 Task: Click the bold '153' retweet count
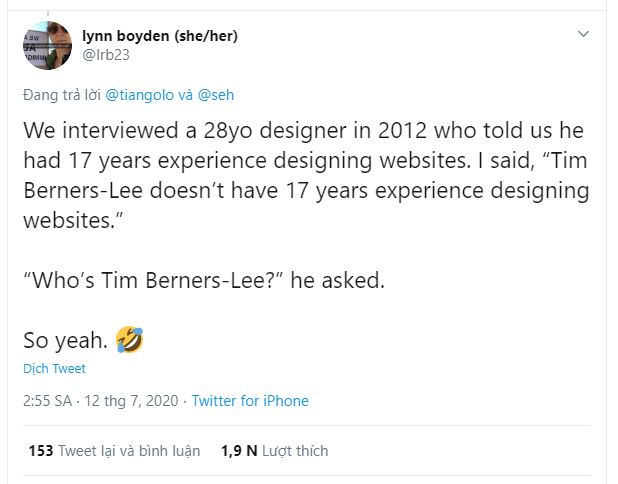40,451
